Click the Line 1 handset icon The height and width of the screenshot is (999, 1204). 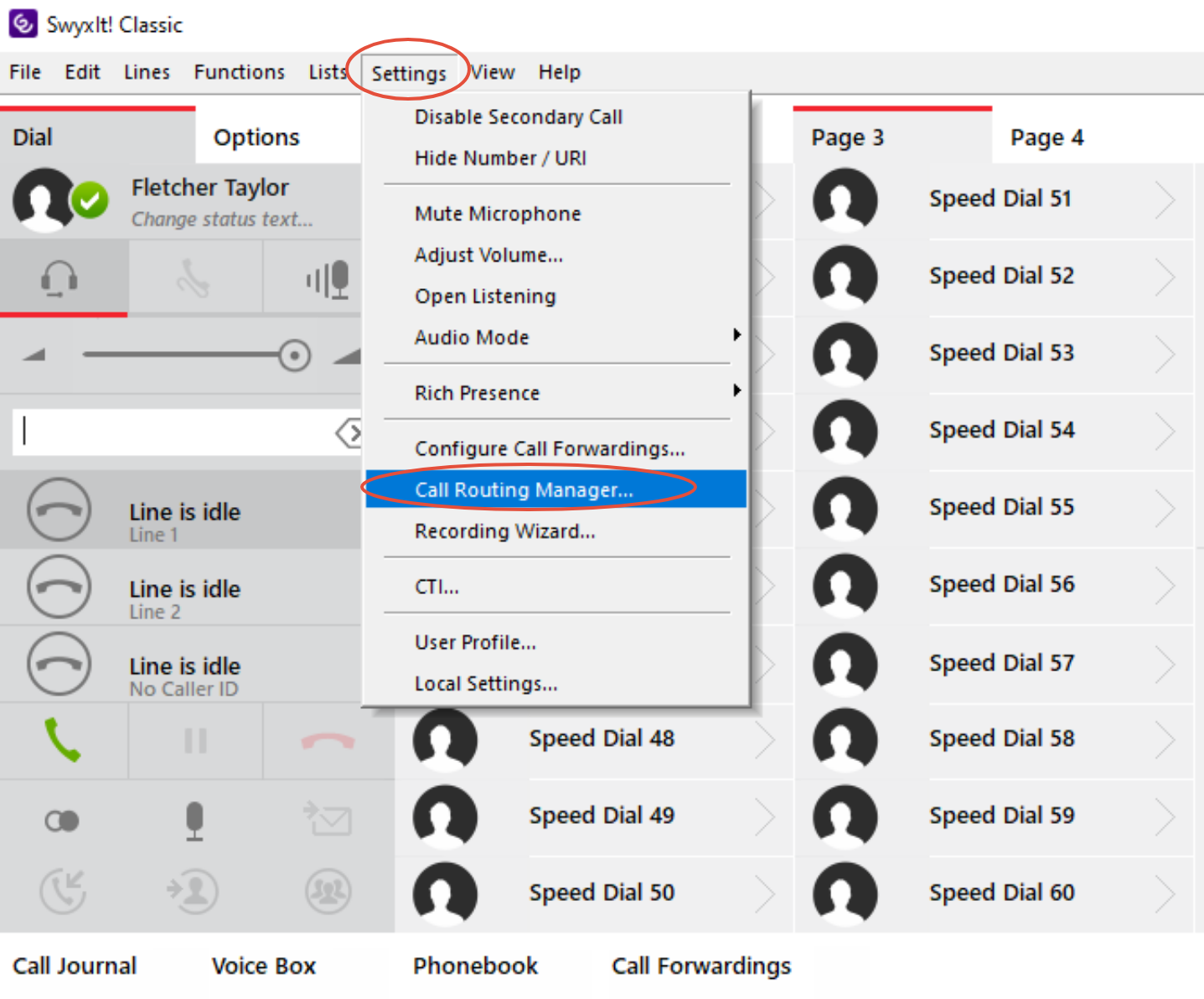59,510
